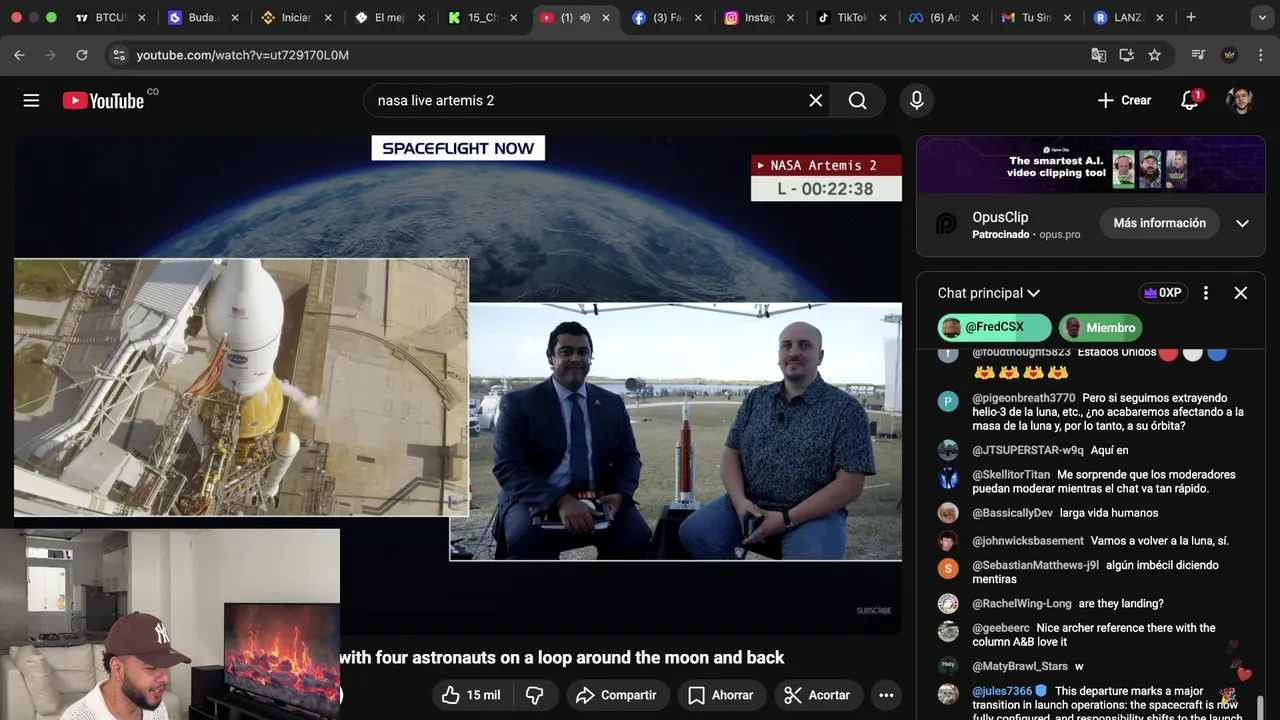Bookmark this page with the star
Image resolution: width=1280 pixels, height=720 pixels.
tap(1154, 55)
